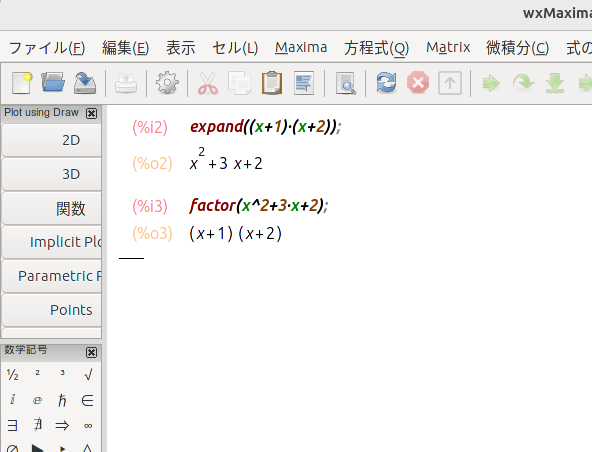Screen dimensions: 592x452
Task: Interrupt calculation with the red X icon
Action: click(418, 83)
